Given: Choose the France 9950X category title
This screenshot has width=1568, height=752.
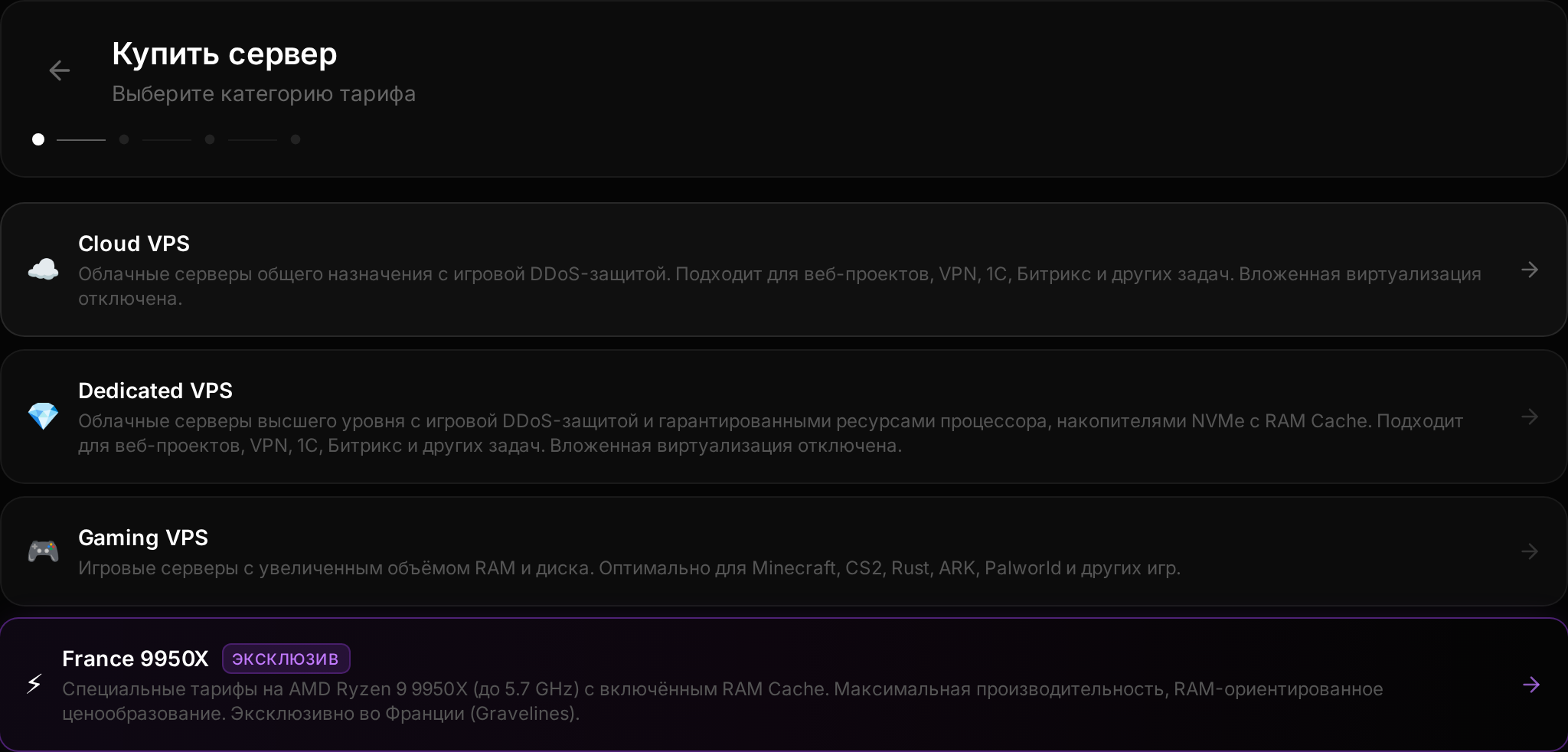Looking at the screenshot, I should pos(136,659).
